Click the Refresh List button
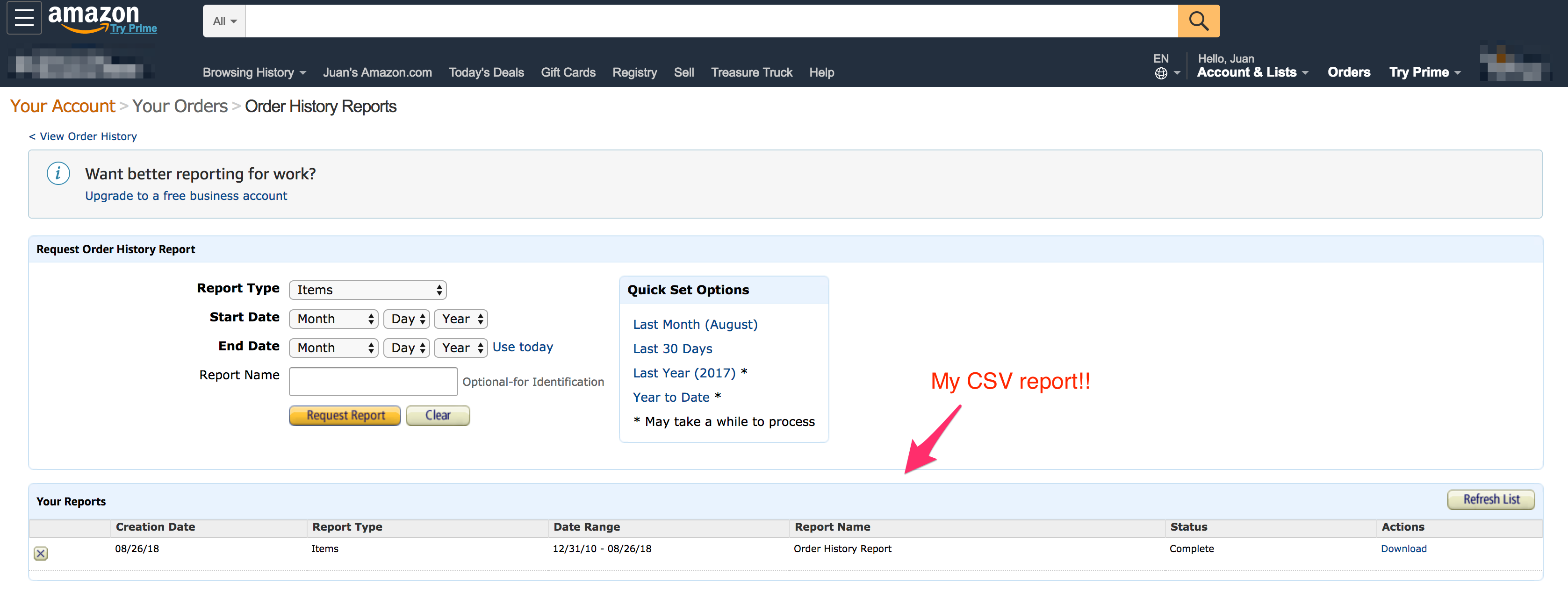 tap(1491, 500)
